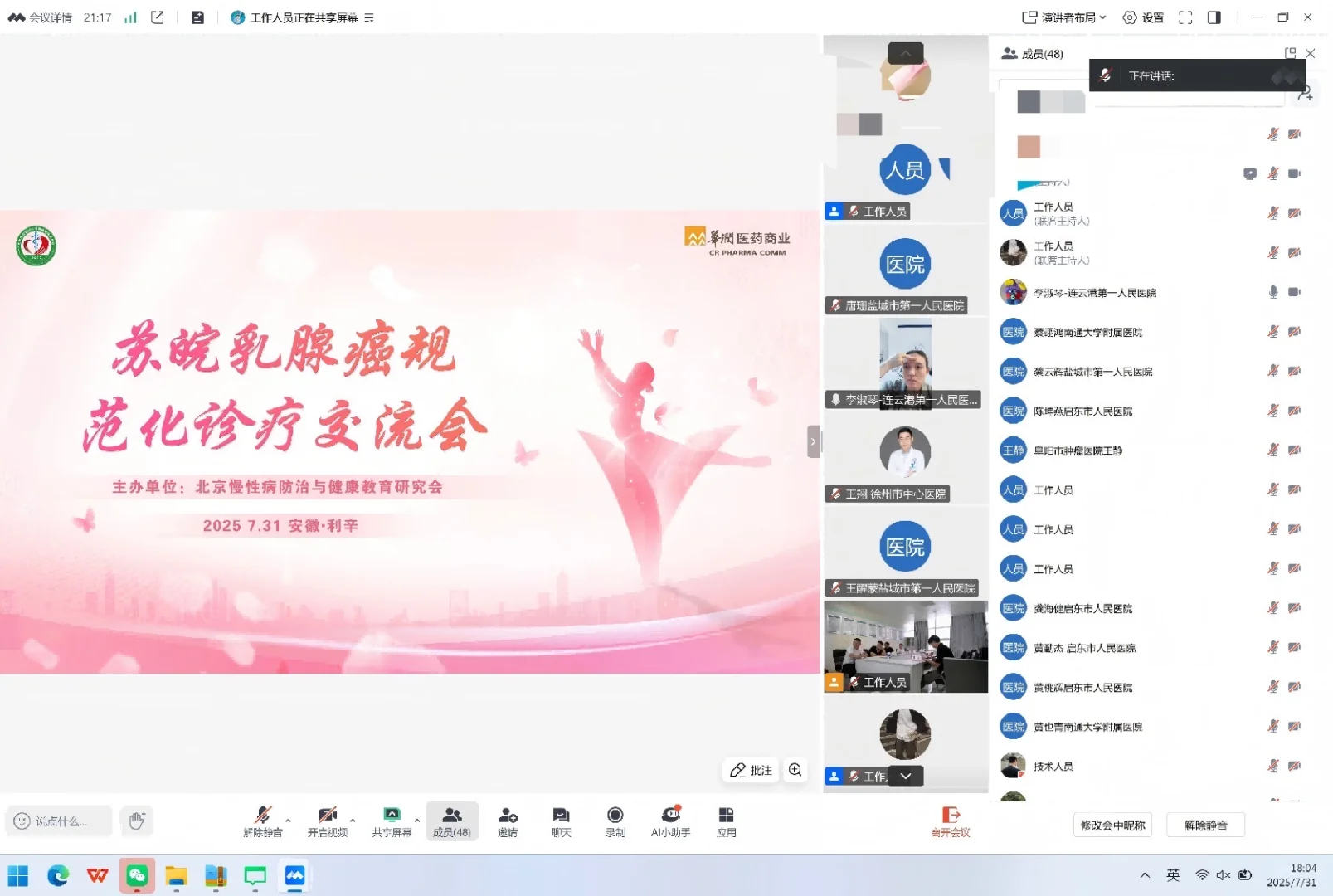Open the apps grid icon
Viewport: 1333px width, 896px height.
tap(726, 815)
